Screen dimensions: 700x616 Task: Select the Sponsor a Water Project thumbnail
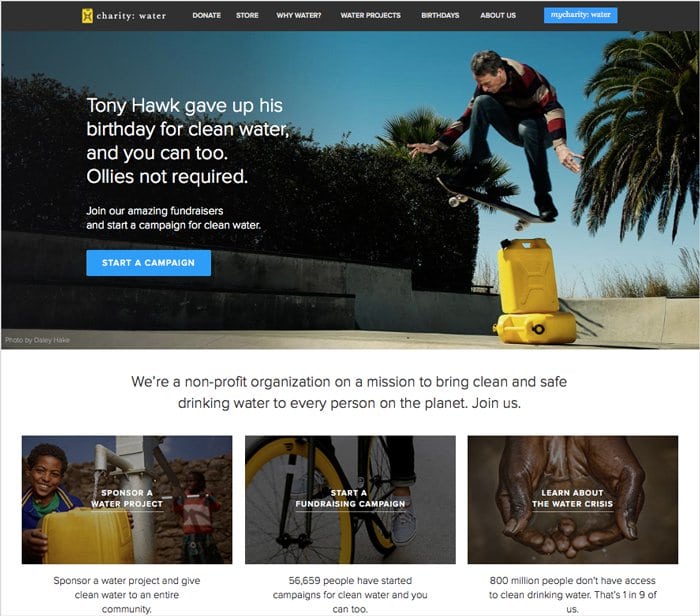(127, 499)
